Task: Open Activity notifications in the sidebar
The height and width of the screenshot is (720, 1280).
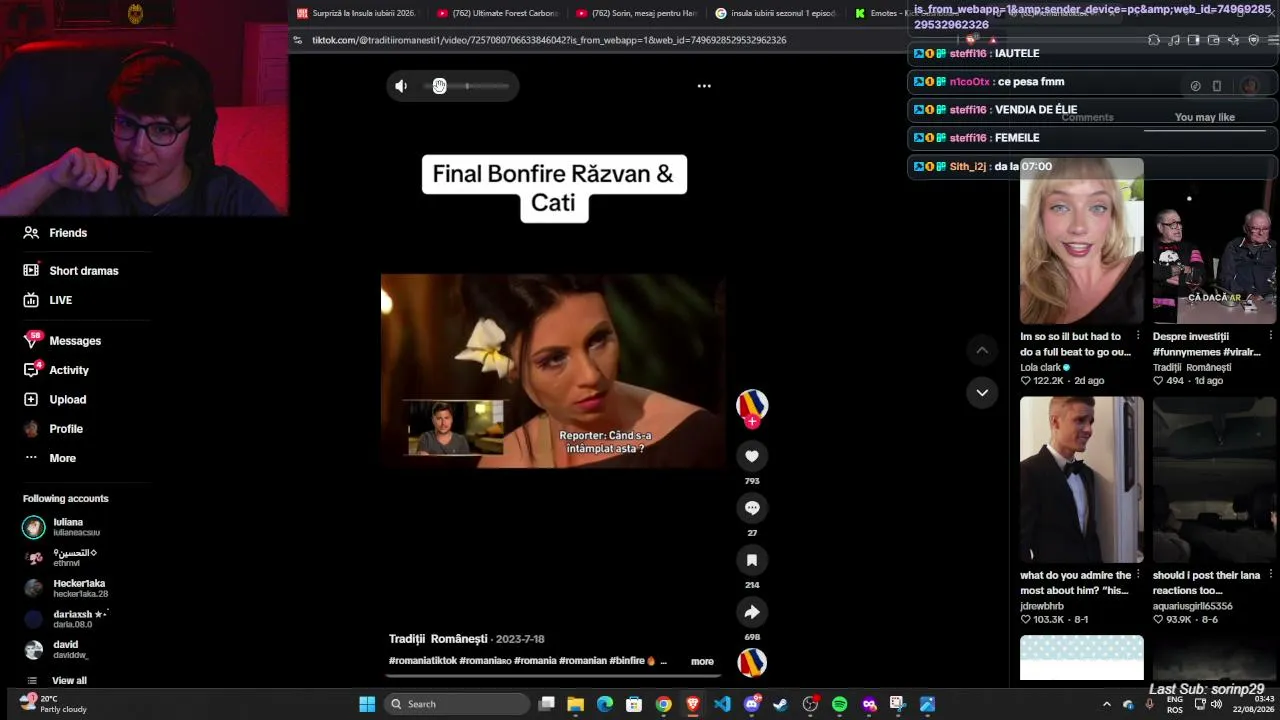Action: tap(57, 370)
